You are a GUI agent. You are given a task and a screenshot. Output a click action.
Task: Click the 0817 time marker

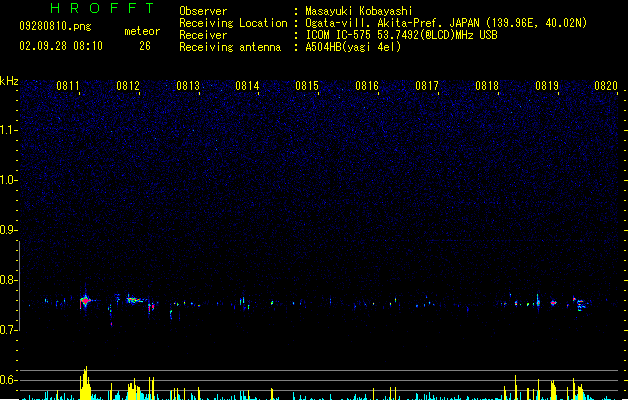click(x=427, y=86)
